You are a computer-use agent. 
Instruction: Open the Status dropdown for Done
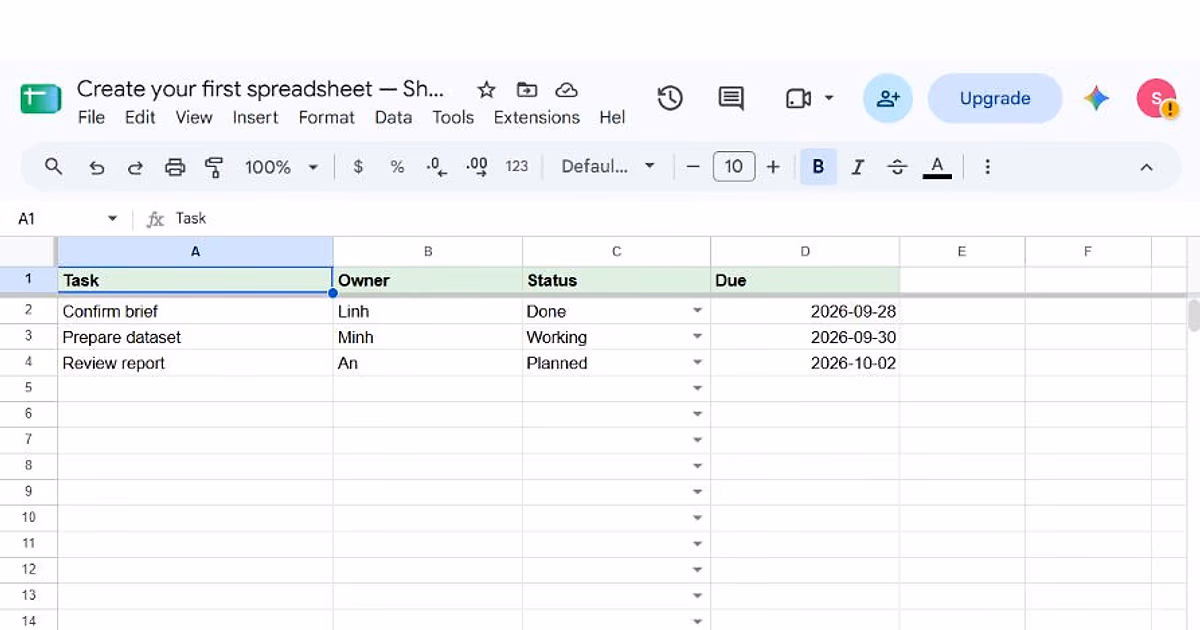(697, 311)
